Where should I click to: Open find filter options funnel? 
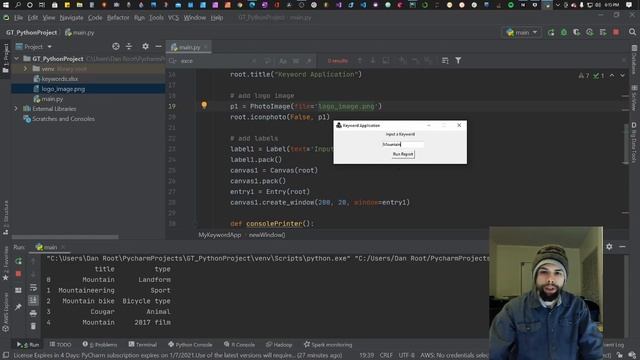[458, 60]
